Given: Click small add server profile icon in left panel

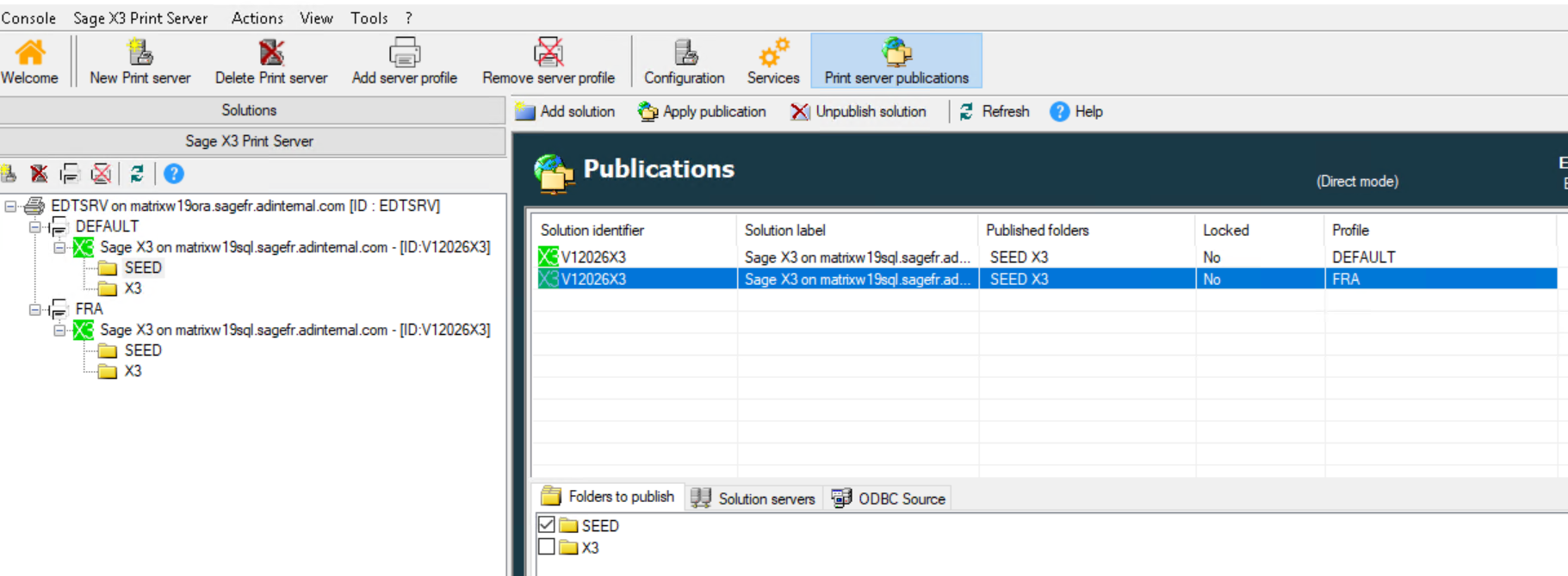Looking at the screenshot, I should (x=70, y=174).
